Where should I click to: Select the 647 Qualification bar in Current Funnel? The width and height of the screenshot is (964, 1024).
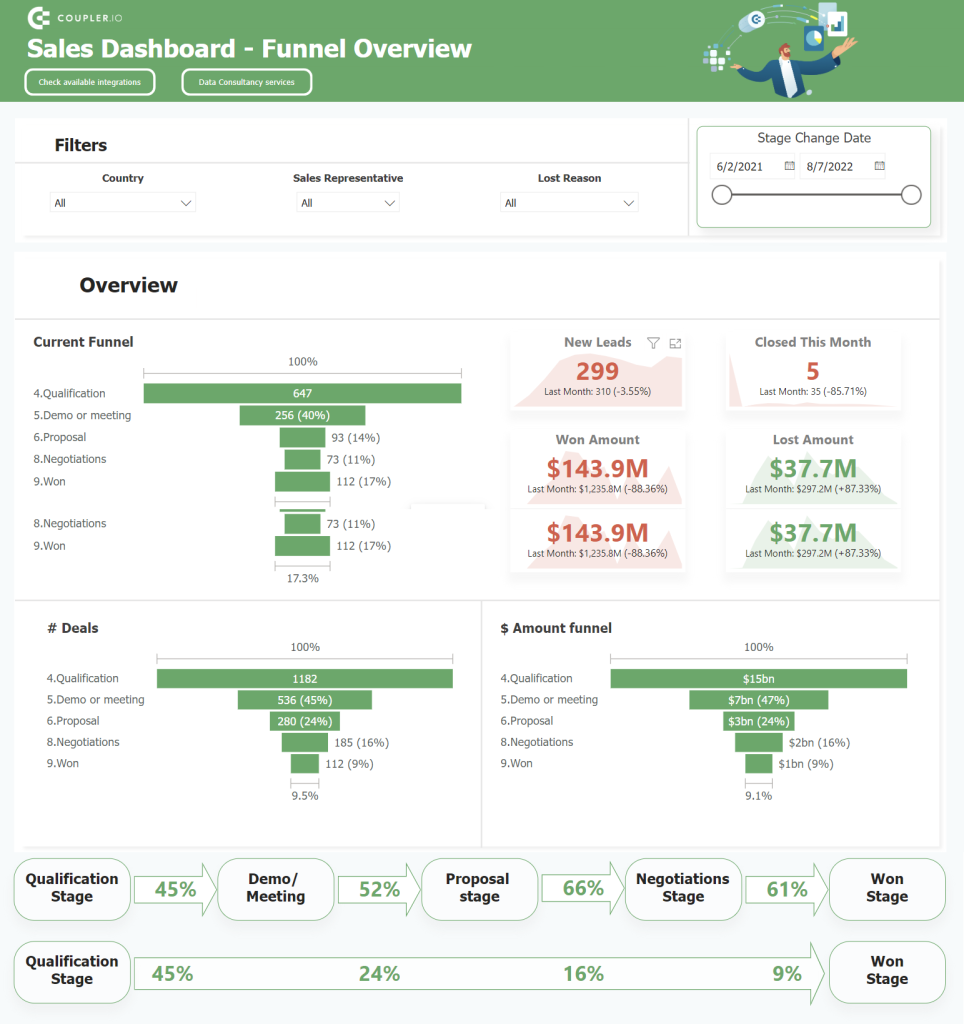302,393
